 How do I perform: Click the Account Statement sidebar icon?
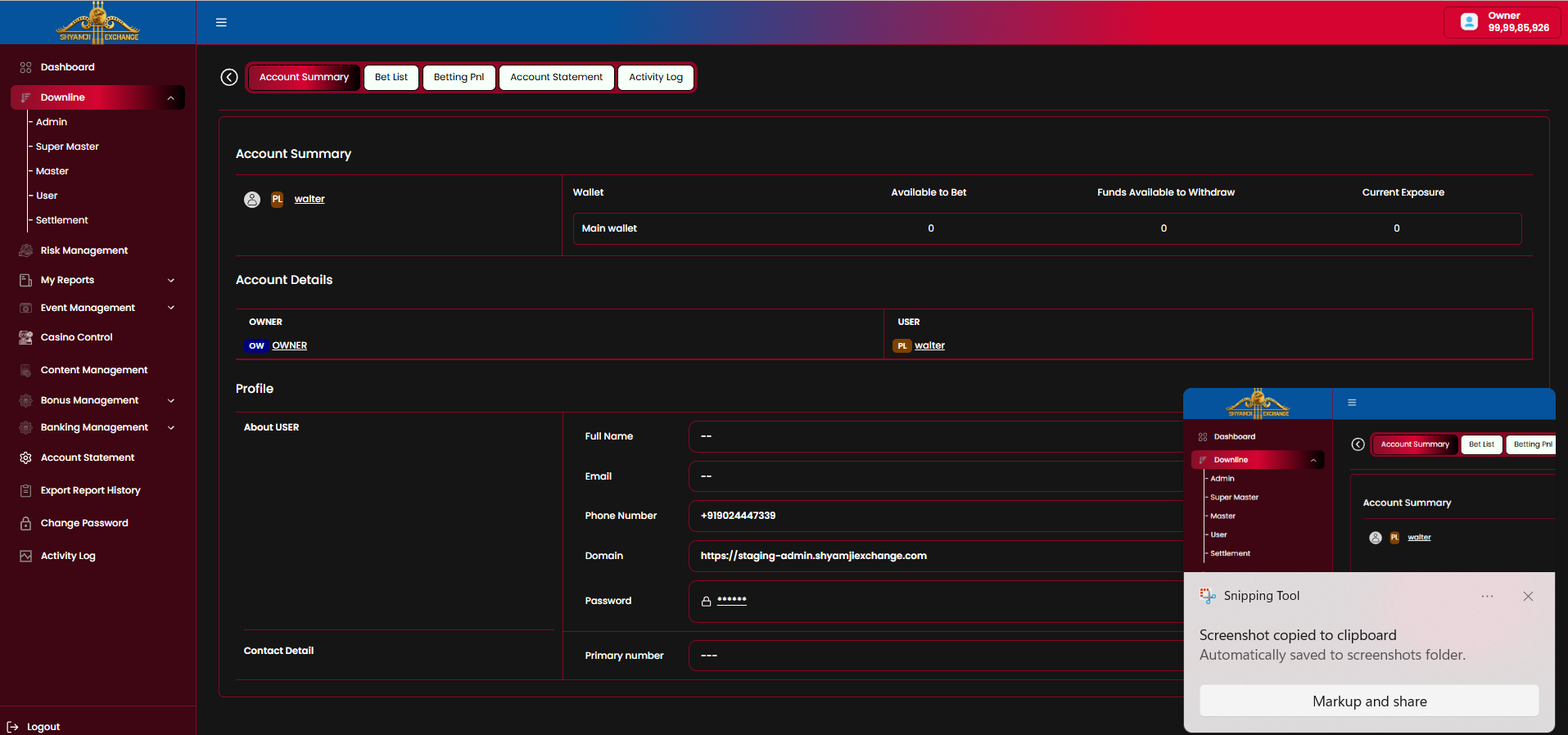coord(25,458)
